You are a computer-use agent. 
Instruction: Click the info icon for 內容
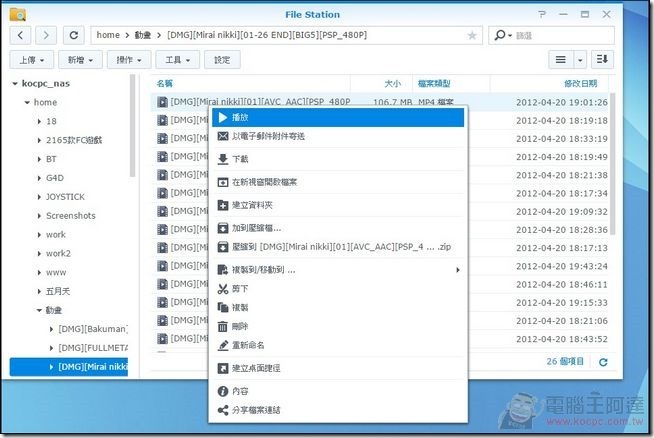point(223,391)
